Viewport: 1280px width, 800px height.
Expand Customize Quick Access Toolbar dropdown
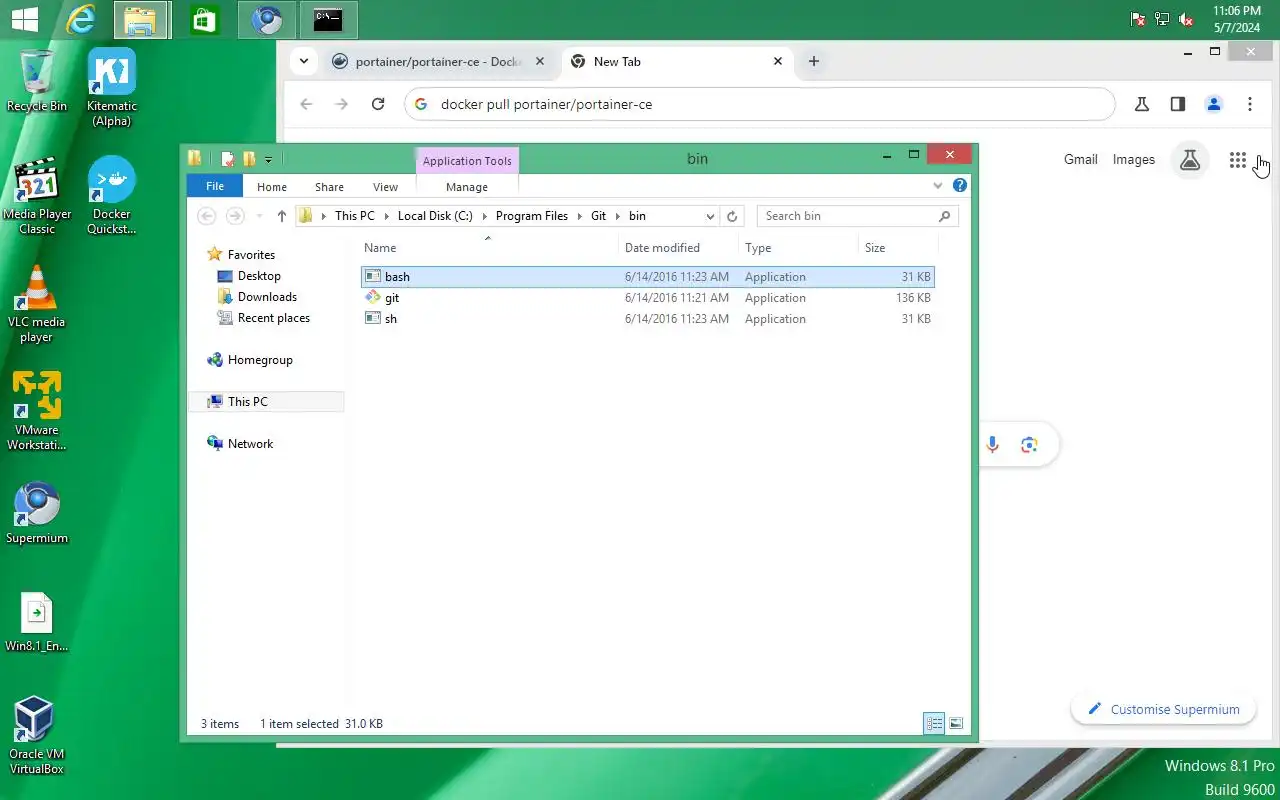(269, 159)
